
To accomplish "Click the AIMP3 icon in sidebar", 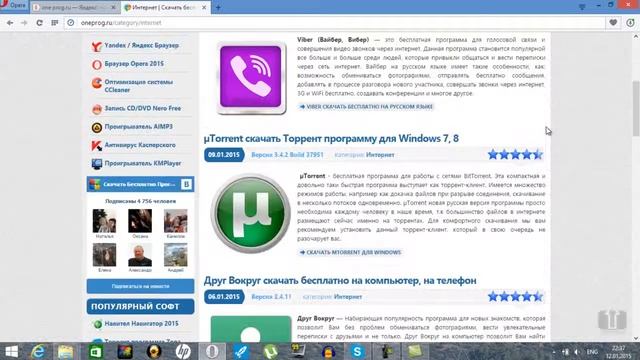I will click(x=97, y=128).
